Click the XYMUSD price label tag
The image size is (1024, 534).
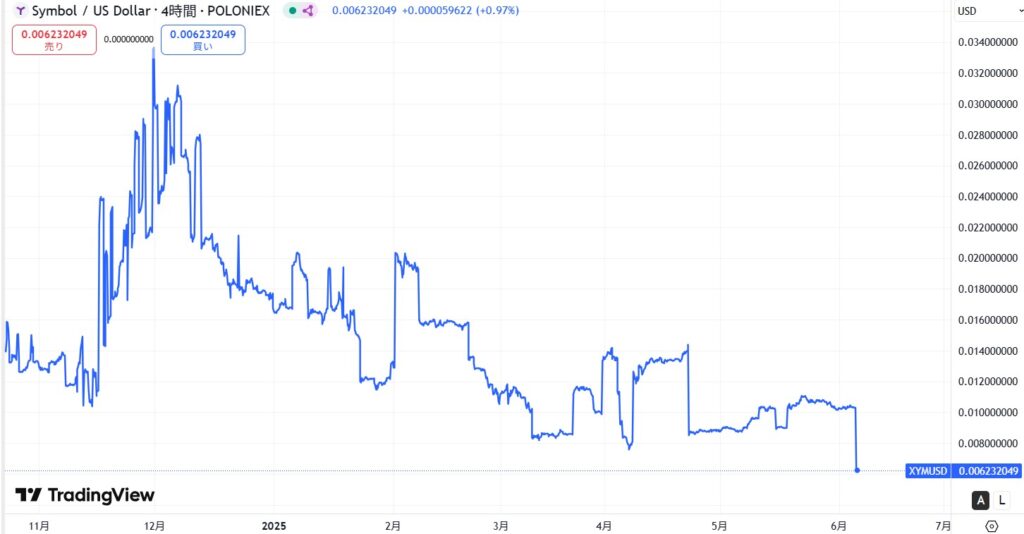[x=927, y=471]
